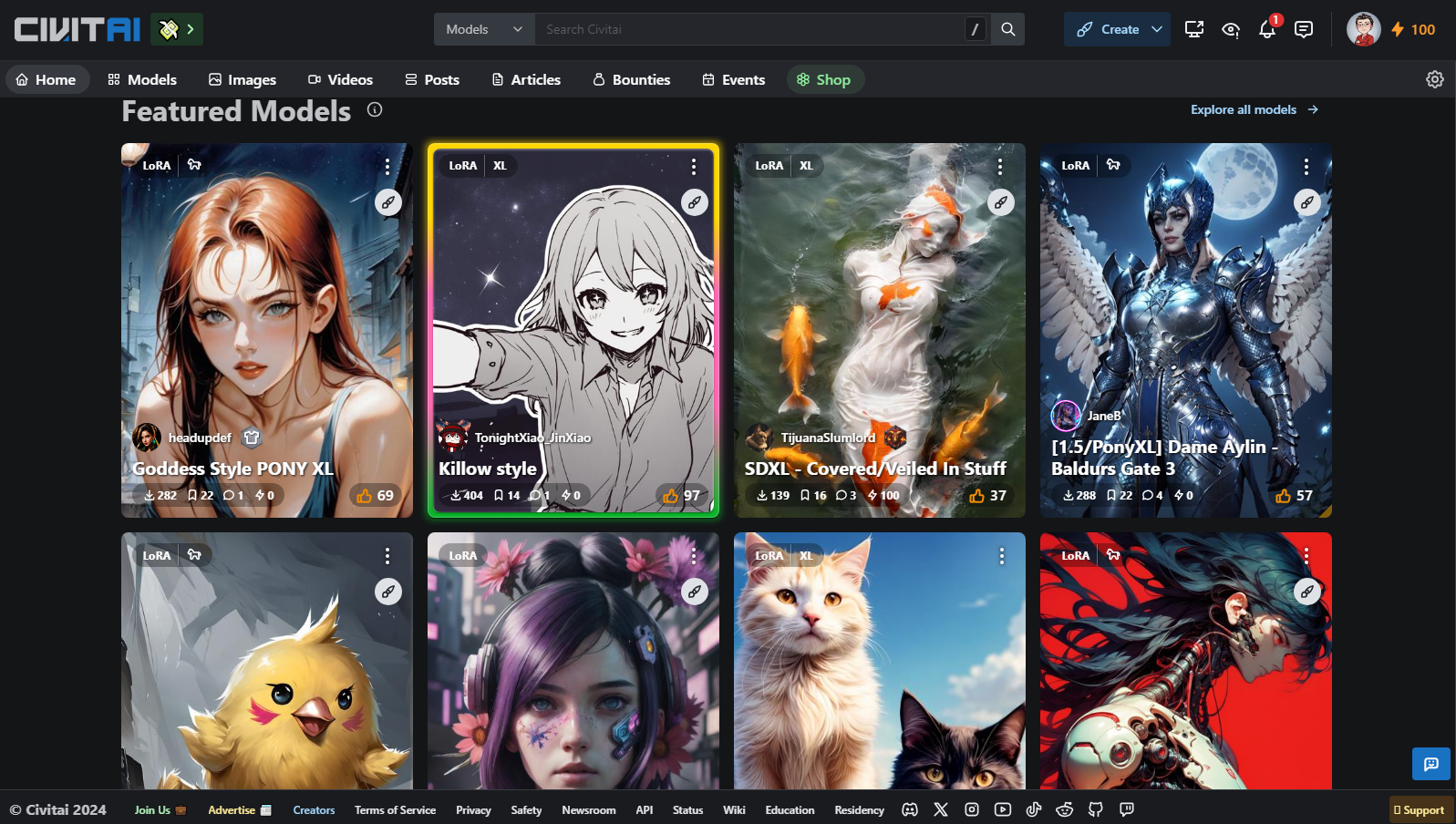Follow the Explore all models link
Image resolution: width=1456 pixels, height=824 pixels.
tap(1255, 109)
